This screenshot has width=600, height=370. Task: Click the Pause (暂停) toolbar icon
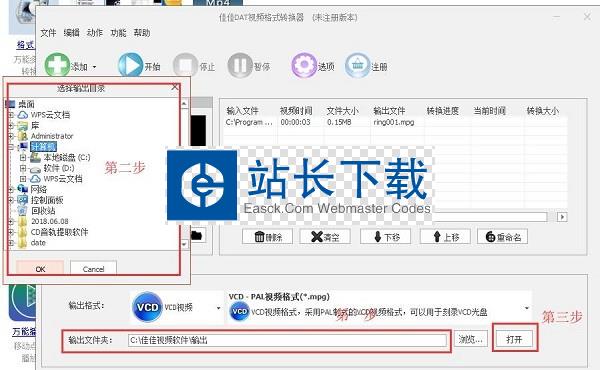tap(240, 65)
